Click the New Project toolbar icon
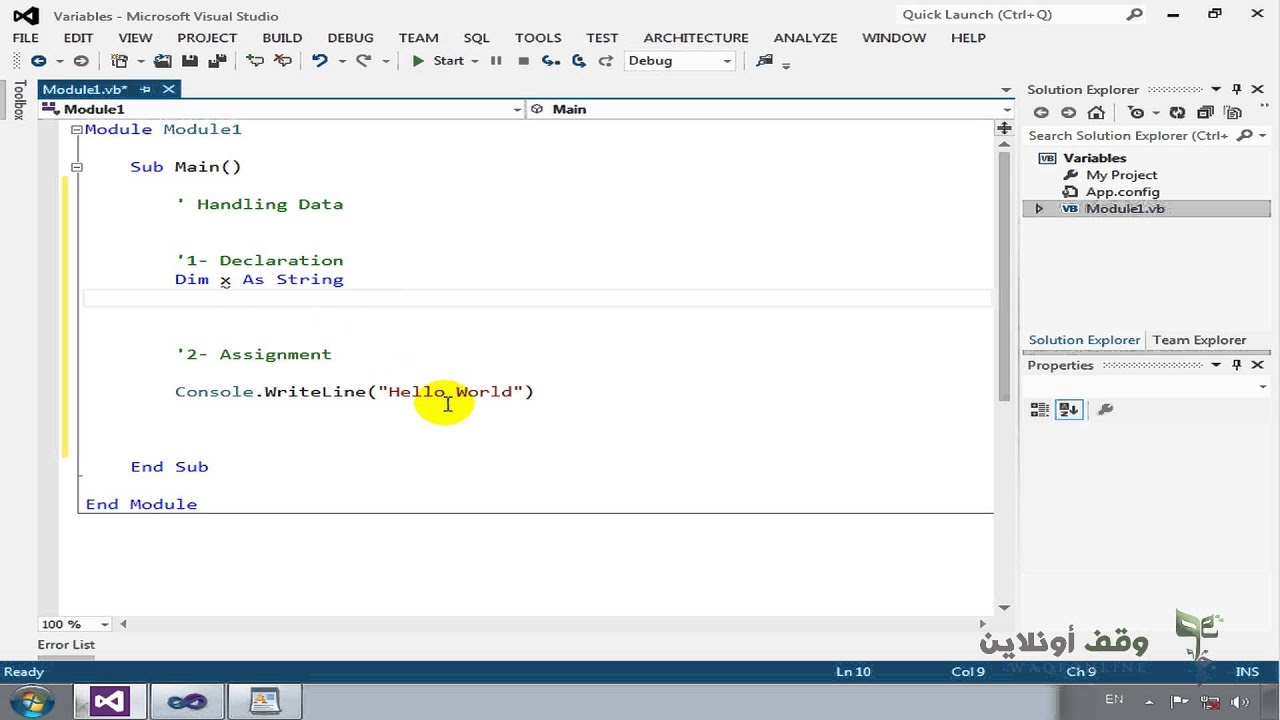The width and height of the screenshot is (1280, 720). [119, 61]
